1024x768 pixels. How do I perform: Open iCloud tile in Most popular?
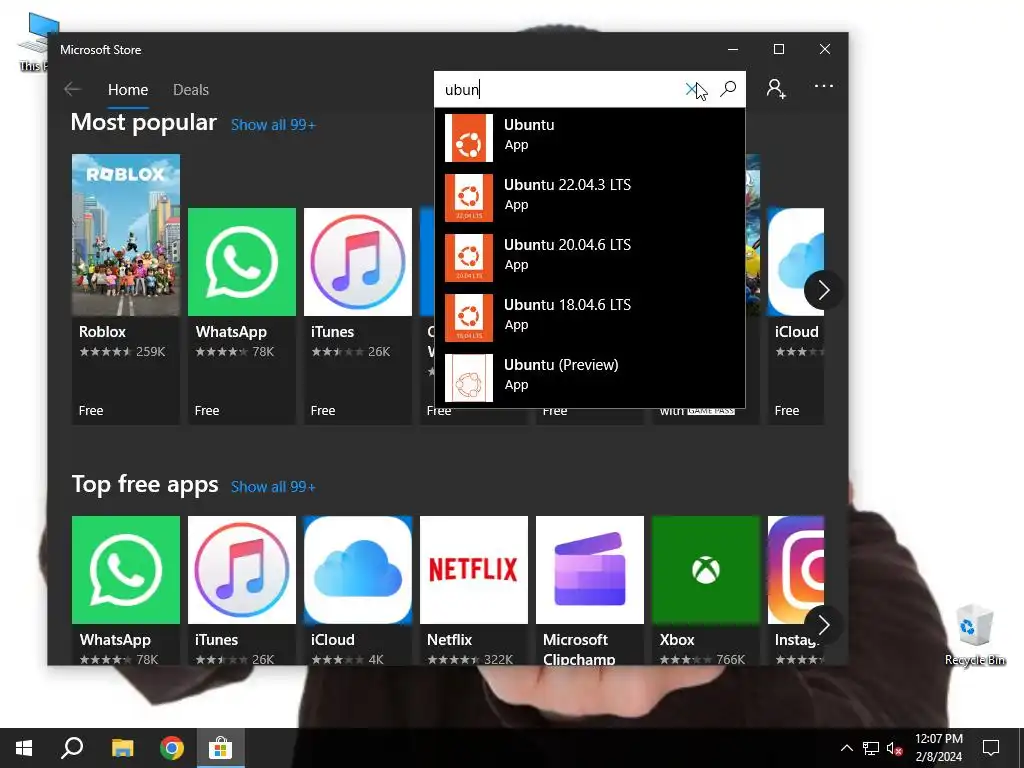click(795, 316)
